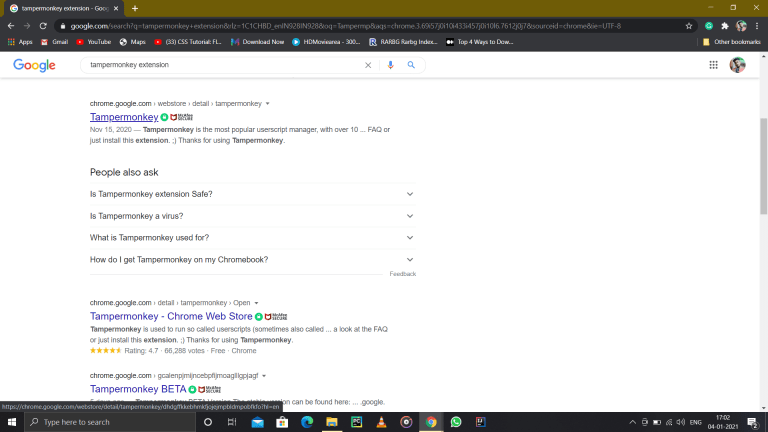Click the page vertical scrollbar
Viewport: 768px width, 432px height.
click(764, 167)
